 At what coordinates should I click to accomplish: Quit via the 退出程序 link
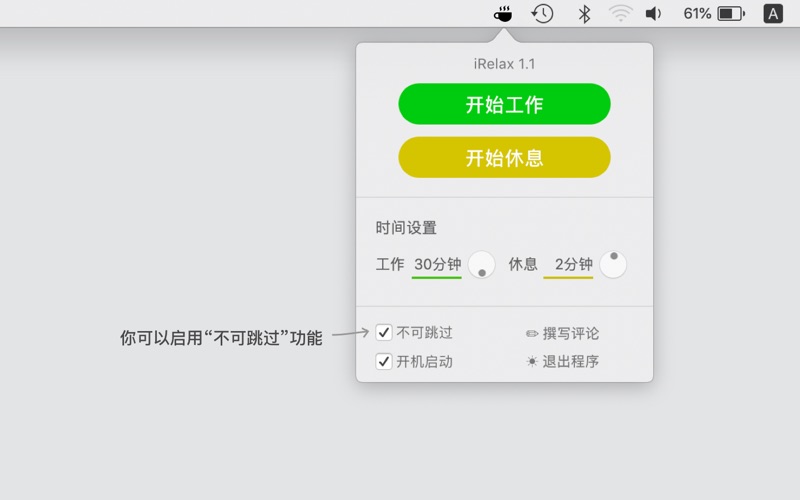(x=570, y=362)
